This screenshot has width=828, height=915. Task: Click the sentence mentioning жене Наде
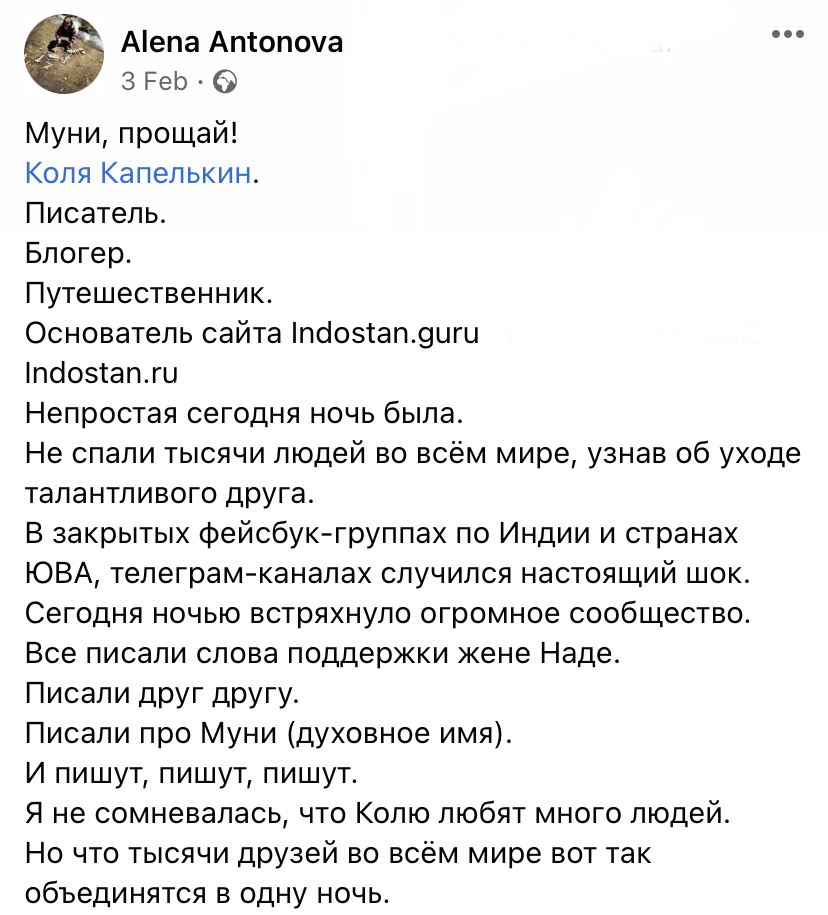322,654
